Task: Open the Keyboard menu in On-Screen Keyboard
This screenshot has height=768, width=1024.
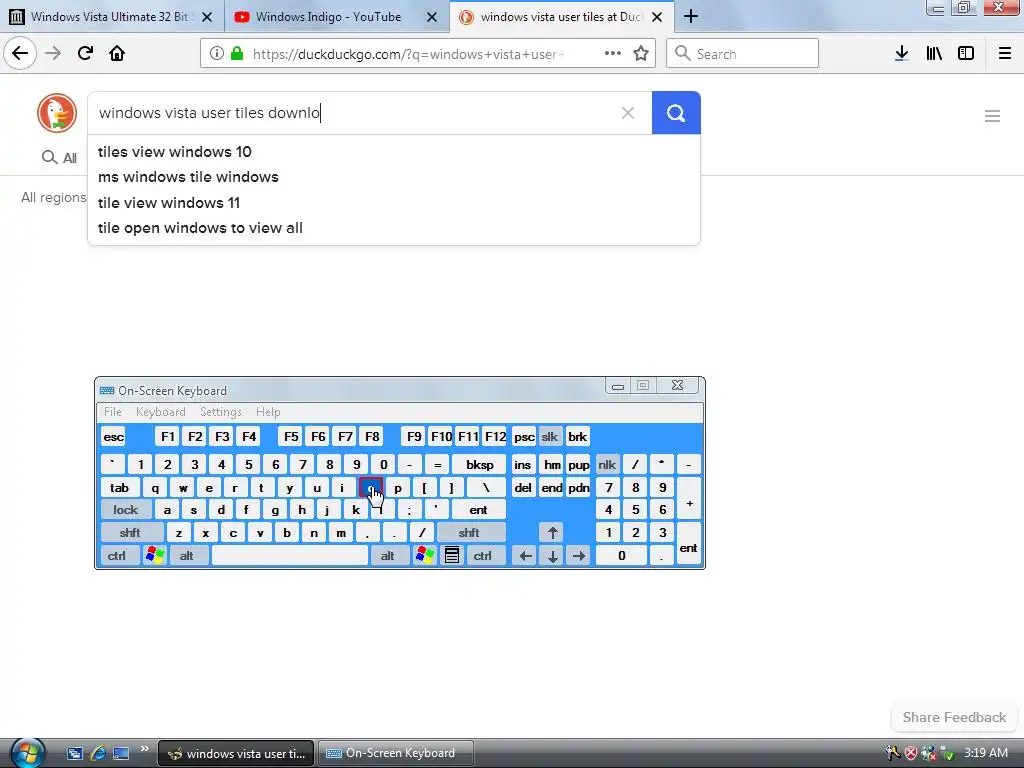Action: (x=161, y=412)
